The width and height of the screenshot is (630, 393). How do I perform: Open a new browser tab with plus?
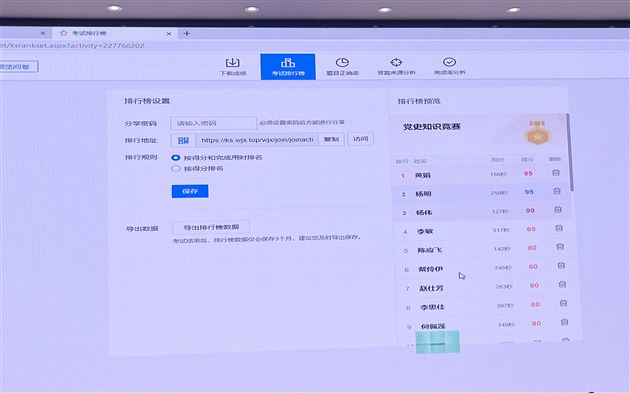pyautogui.click(x=186, y=33)
